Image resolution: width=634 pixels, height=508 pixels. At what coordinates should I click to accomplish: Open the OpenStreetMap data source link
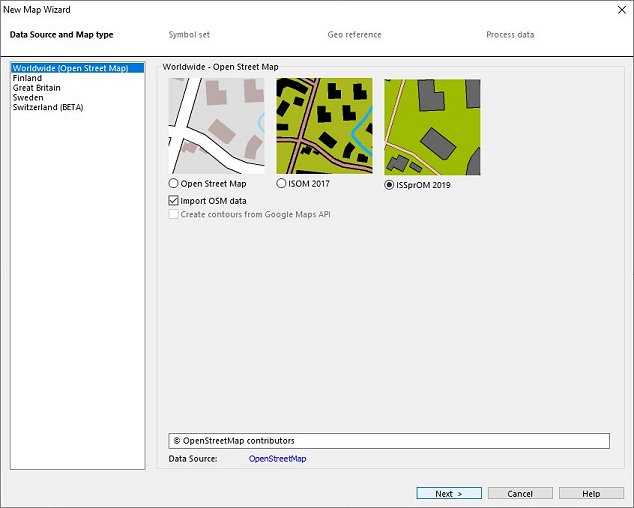point(277,459)
